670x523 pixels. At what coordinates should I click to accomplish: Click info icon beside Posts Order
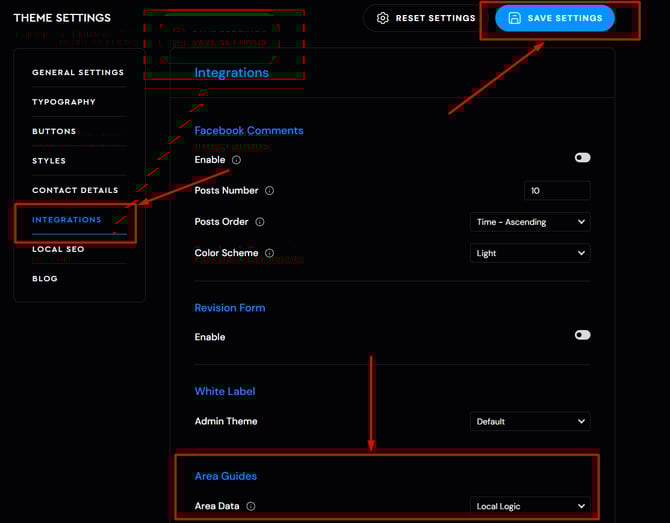point(260,222)
